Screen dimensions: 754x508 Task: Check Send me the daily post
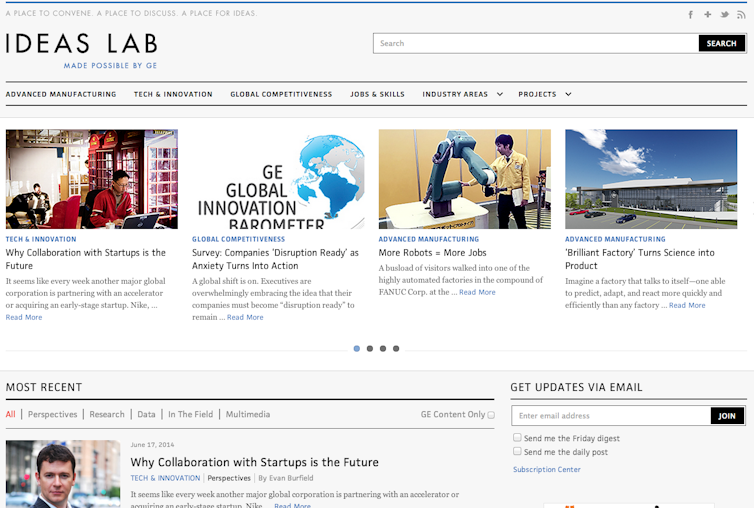[x=517, y=451]
